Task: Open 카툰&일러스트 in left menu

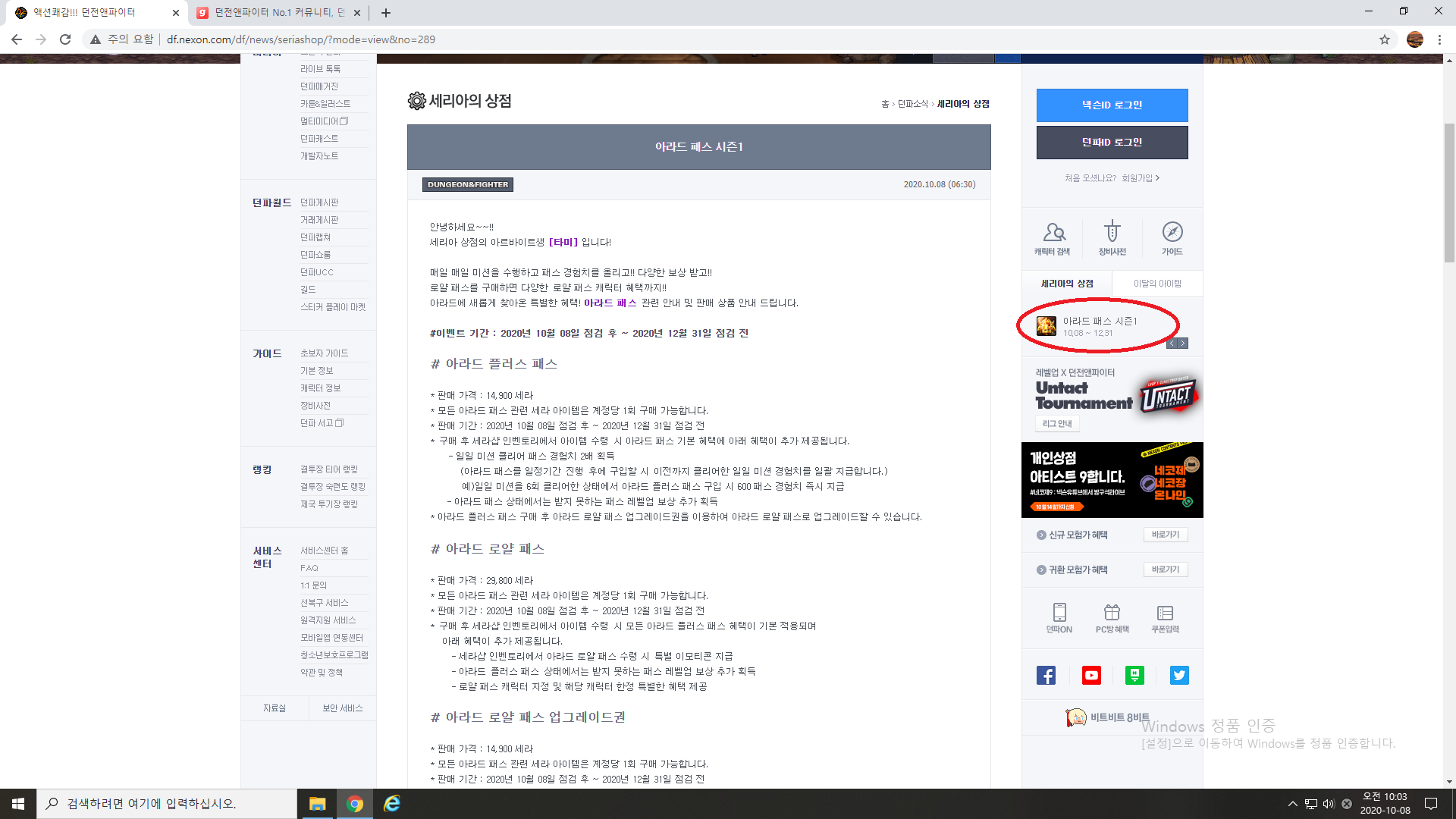Action: tap(325, 104)
